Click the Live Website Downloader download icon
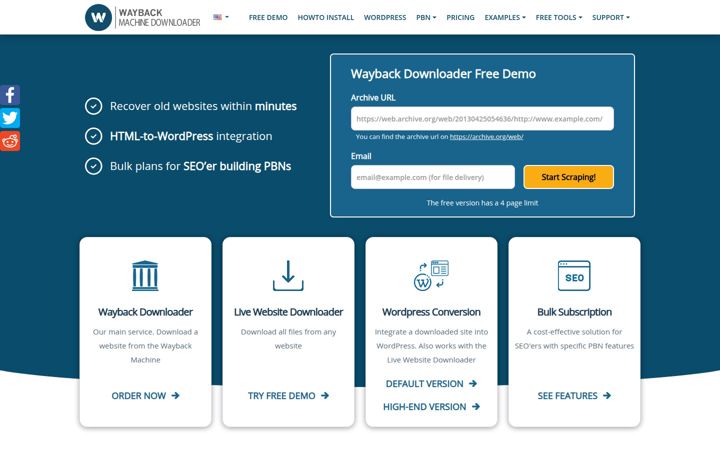This screenshot has height=450, width=720. [288, 276]
